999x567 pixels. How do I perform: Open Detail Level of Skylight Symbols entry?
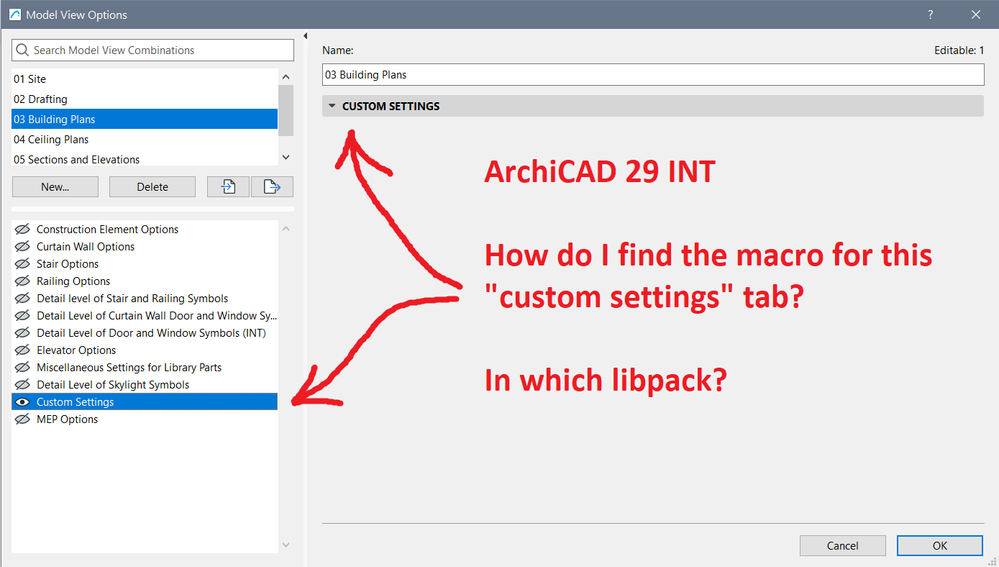click(x=113, y=384)
